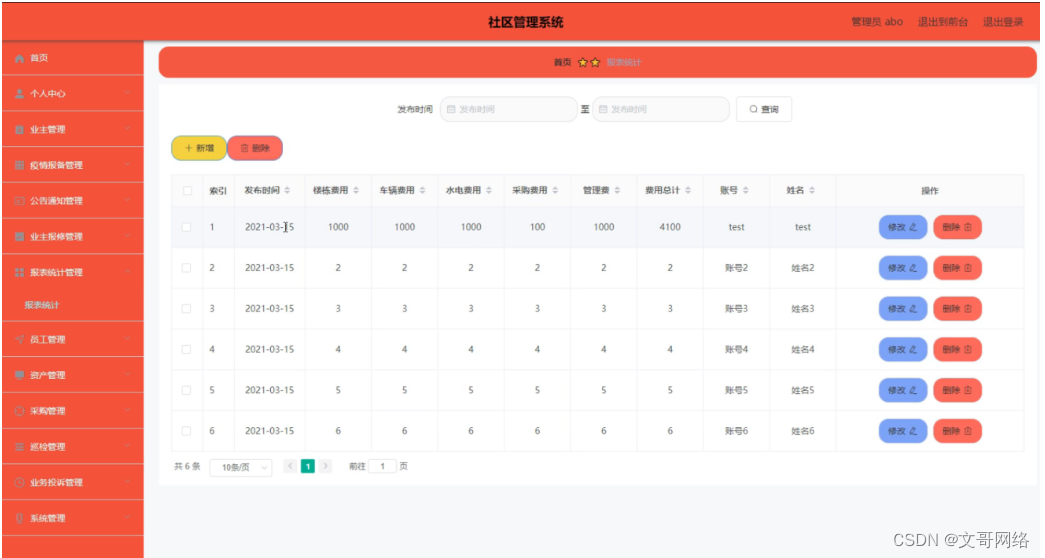Expand the 员工管理 menu chevron
This screenshot has width=1045, height=558.
127,339
